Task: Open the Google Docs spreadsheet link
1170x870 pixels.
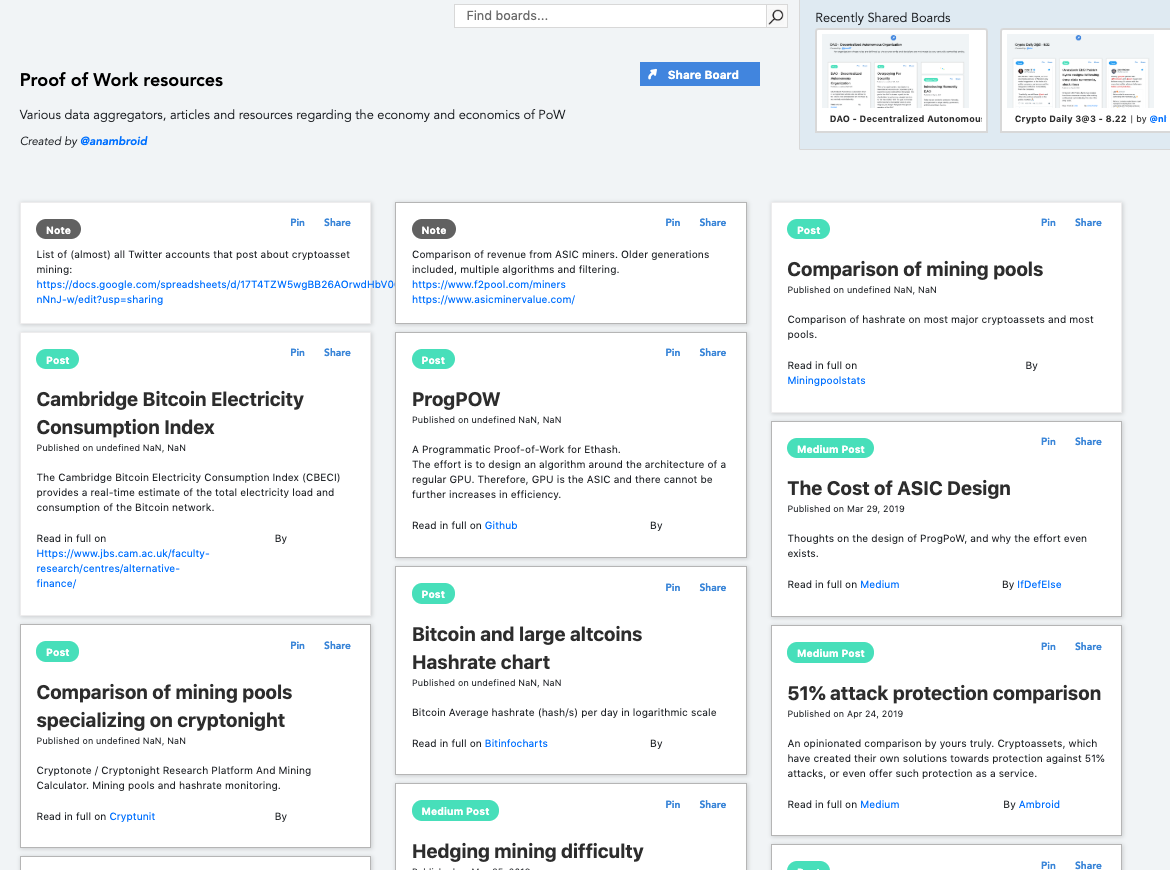Action: [x=200, y=285]
